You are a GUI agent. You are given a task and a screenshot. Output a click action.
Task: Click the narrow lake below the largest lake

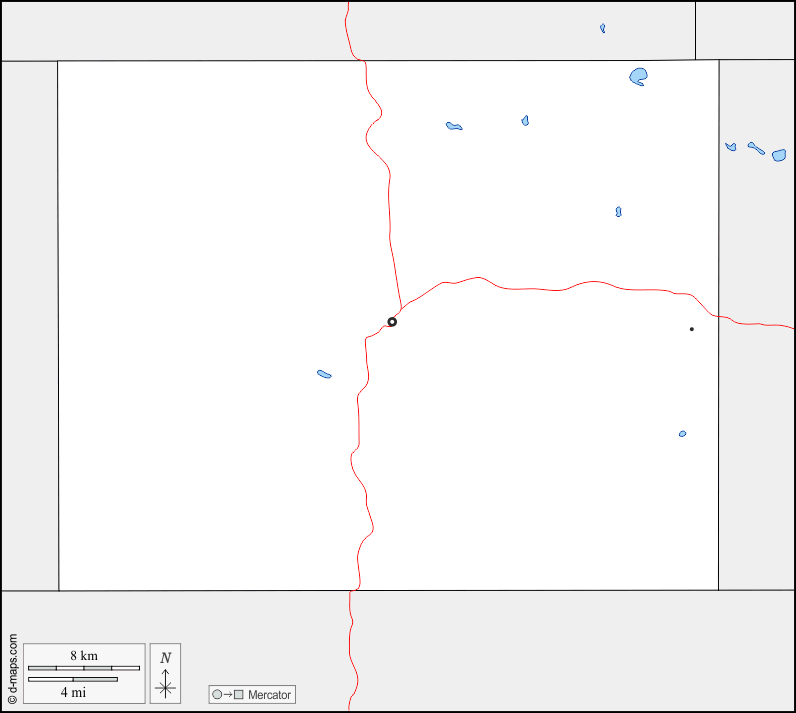(x=618, y=212)
